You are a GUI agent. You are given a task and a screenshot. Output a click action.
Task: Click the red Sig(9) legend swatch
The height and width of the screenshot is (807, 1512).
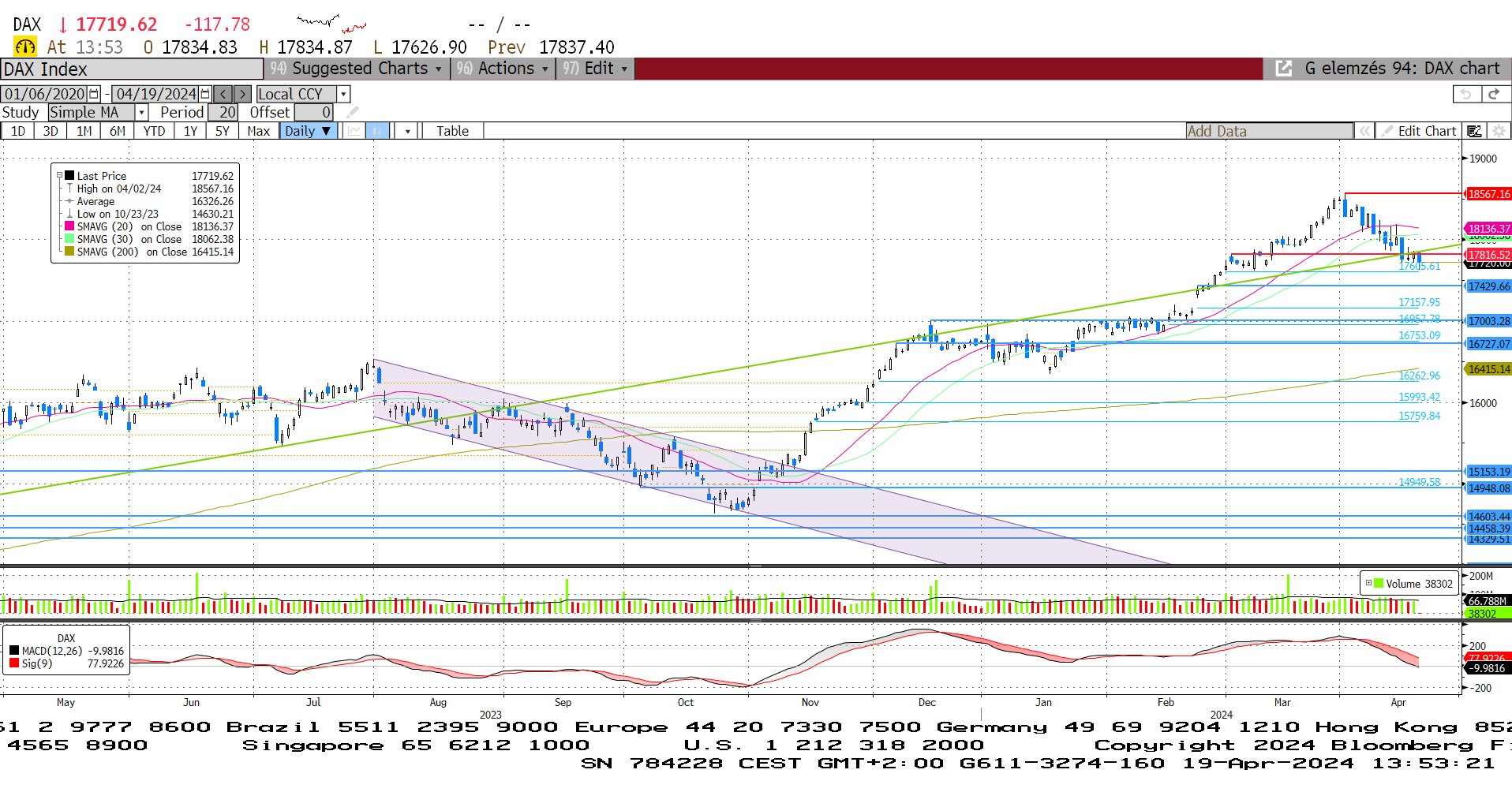(x=14, y=663)
